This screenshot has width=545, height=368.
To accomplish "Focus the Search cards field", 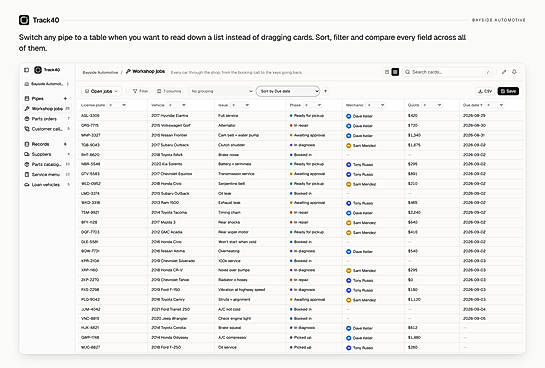I will pos(448,72).
